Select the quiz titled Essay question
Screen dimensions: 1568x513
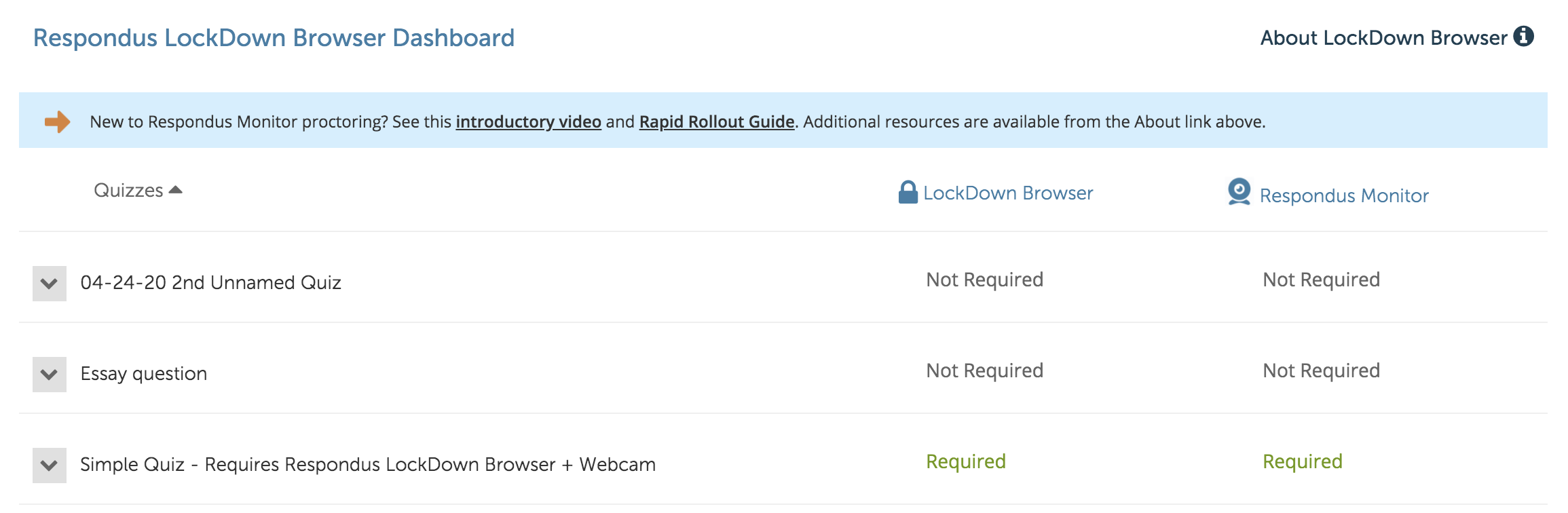(143, 373)
